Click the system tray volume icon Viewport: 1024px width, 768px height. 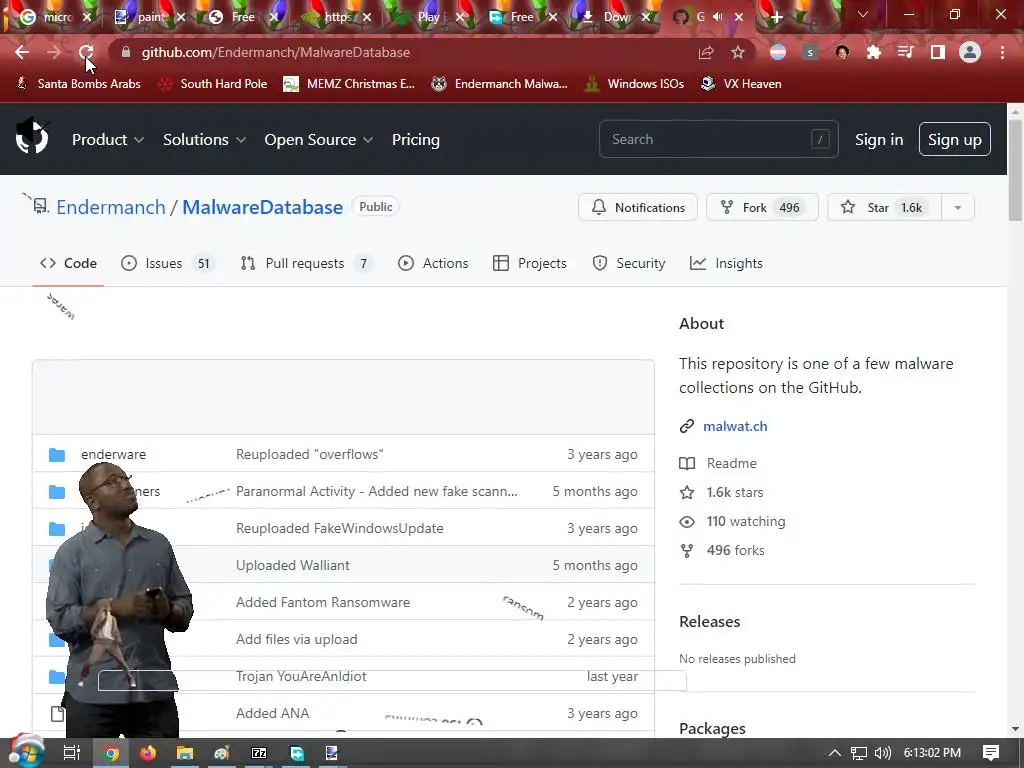[x=883, y=753]
